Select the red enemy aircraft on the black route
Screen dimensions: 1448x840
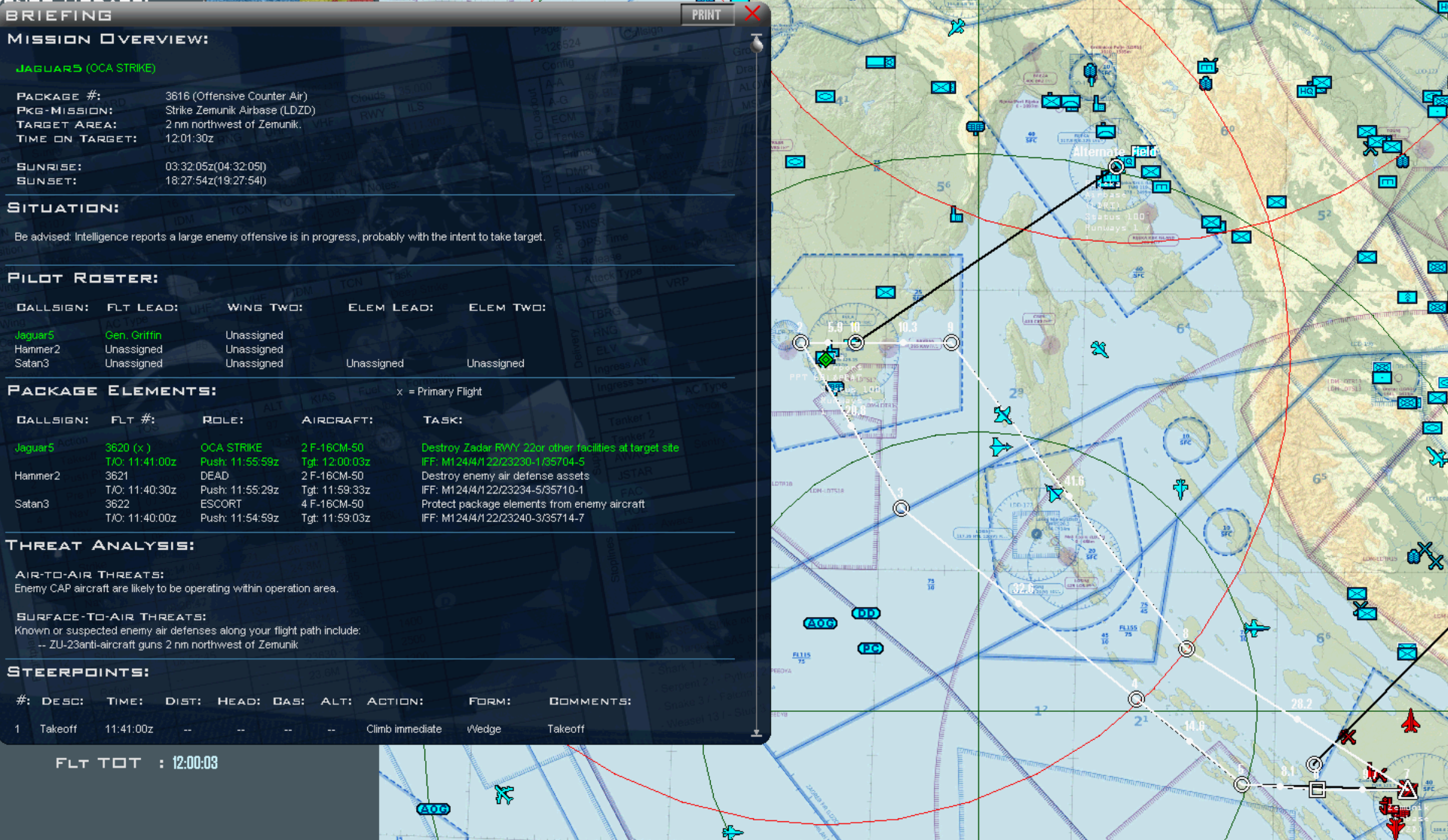1348,736
